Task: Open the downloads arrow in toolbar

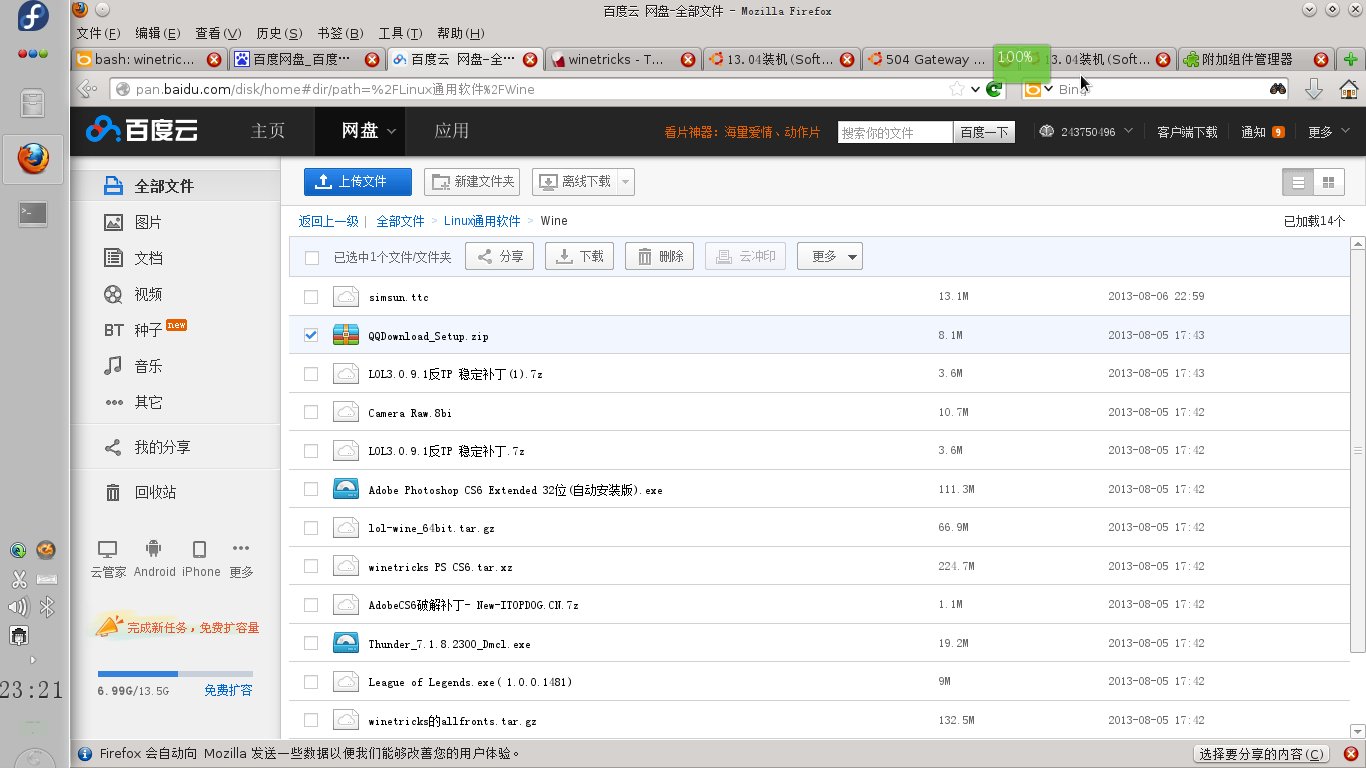Action: pyautogui.click(x=1314, y=89)
